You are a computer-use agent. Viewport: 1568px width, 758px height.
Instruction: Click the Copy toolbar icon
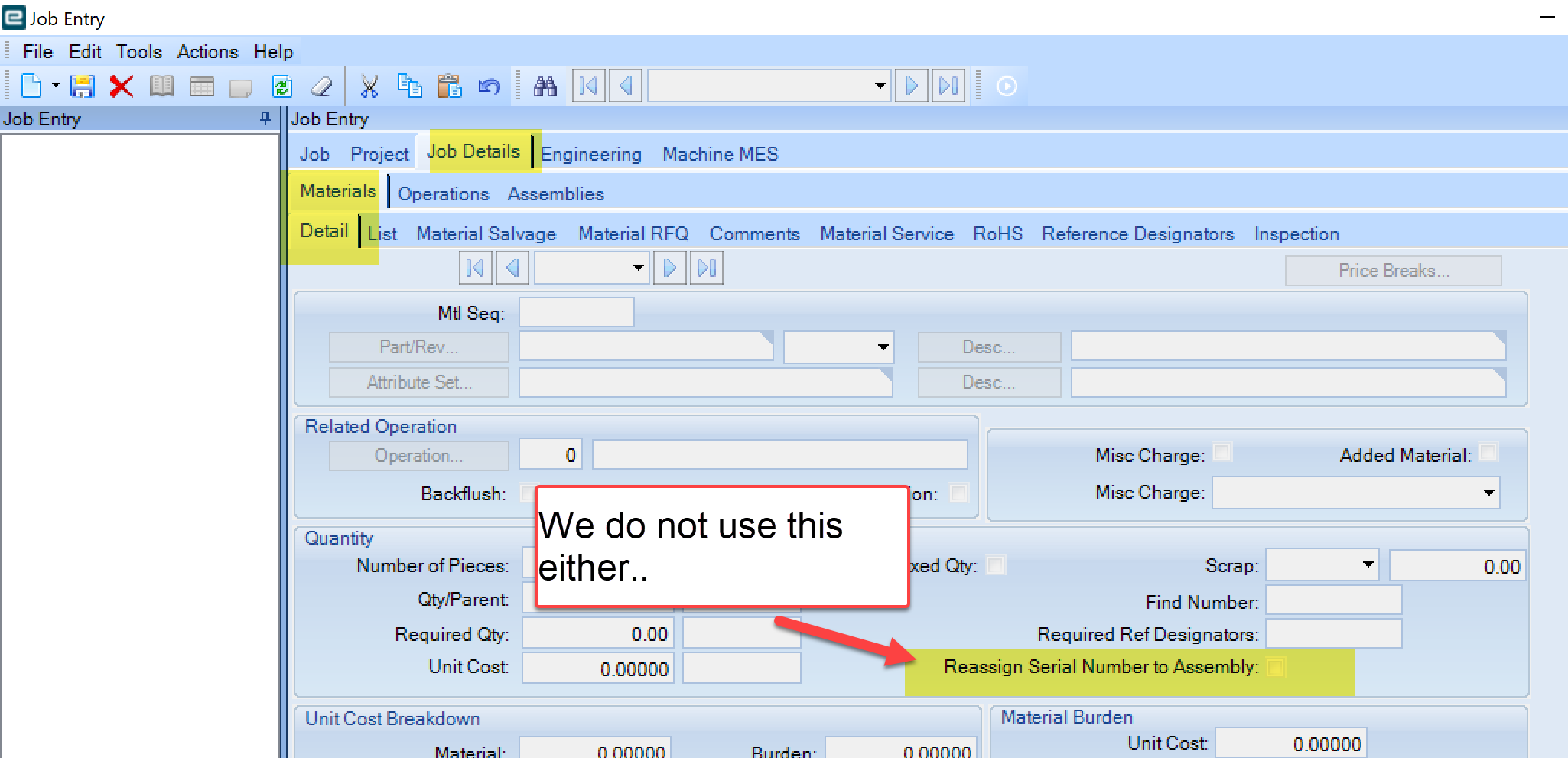[410, 86]
